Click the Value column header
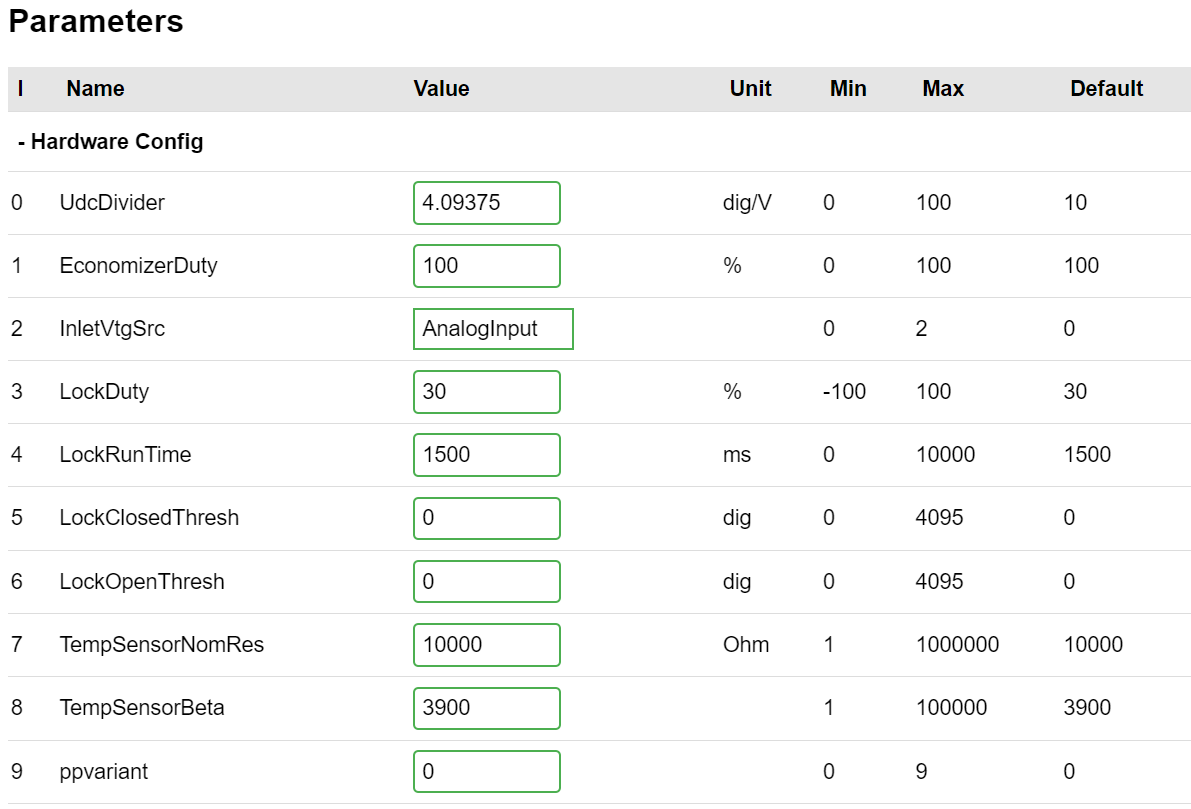The image size is (1191, 809). tap(441, 89)
